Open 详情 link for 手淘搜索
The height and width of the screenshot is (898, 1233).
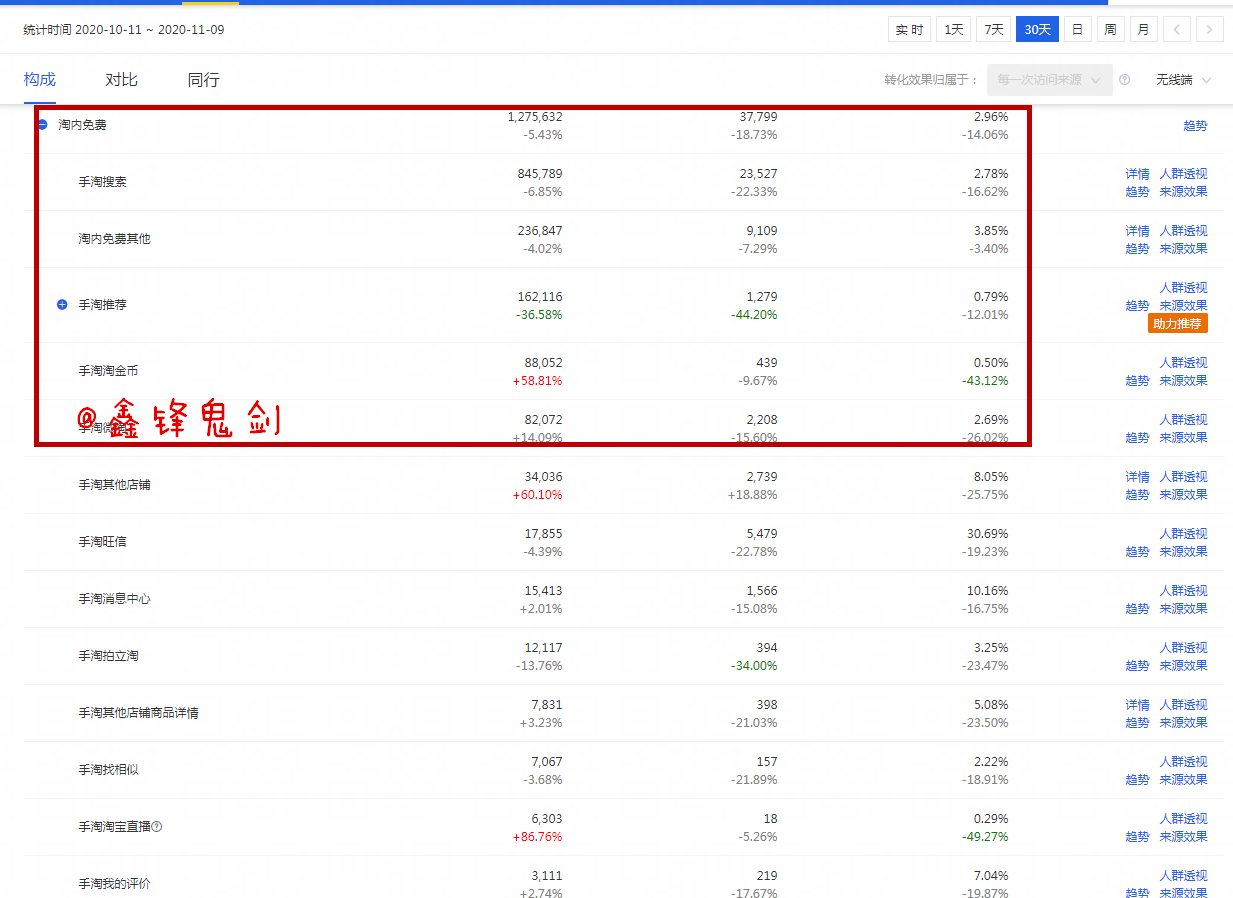(x=1137, y=174)
